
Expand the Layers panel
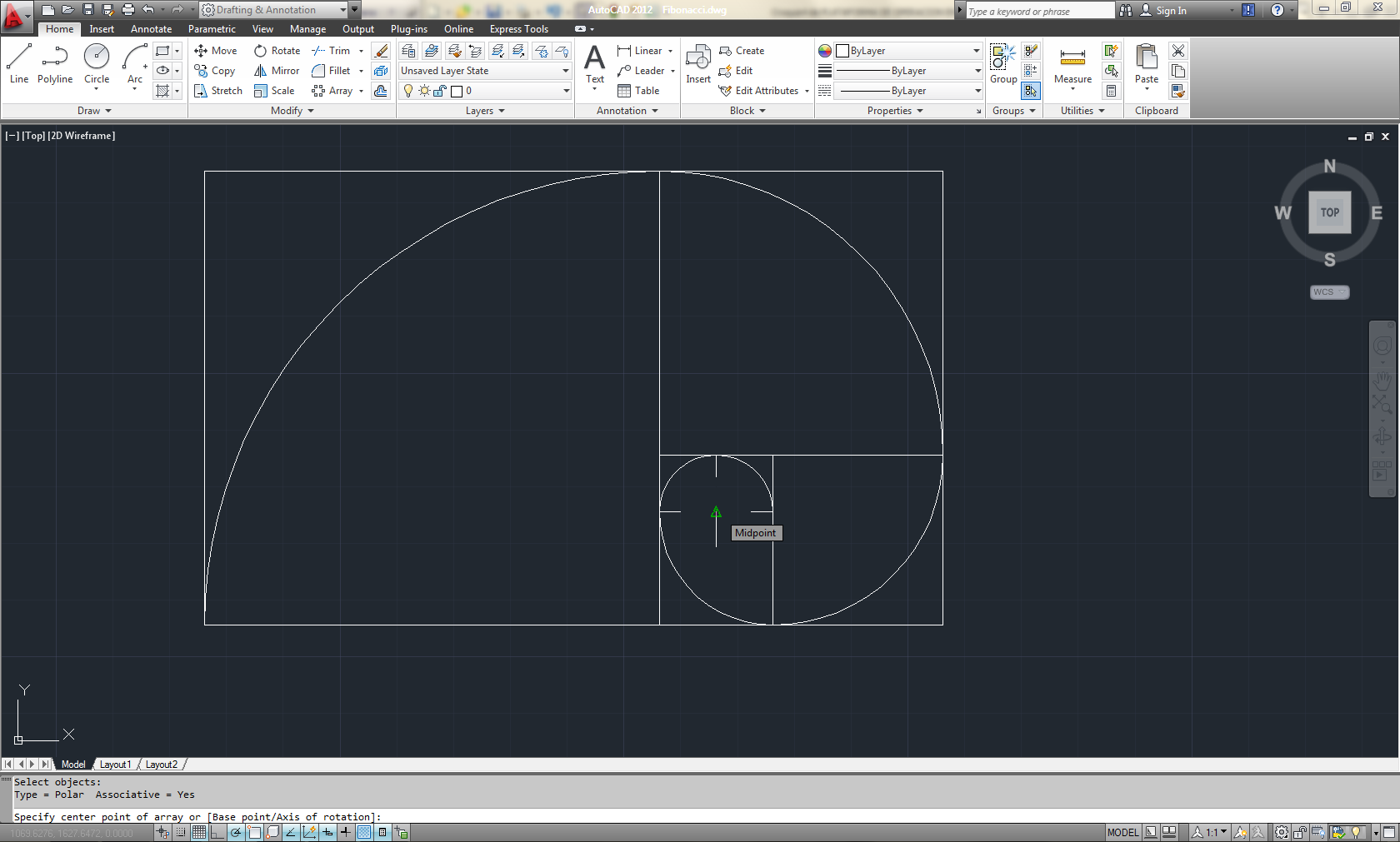[x=485, y=111]
